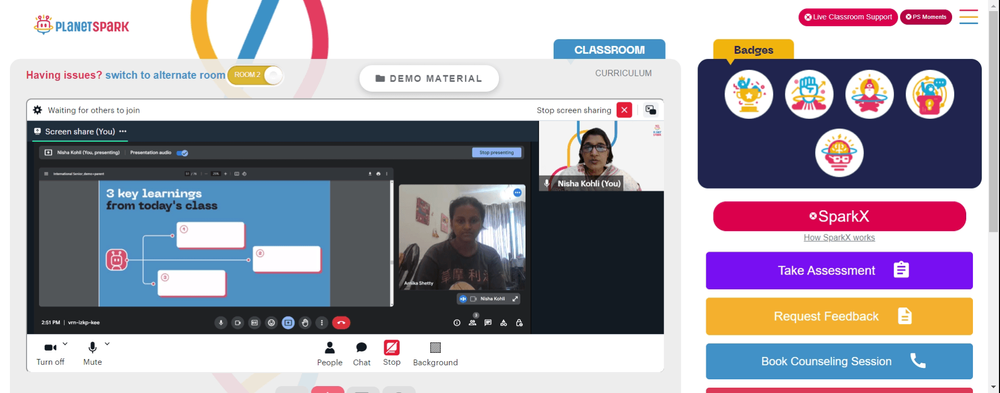Switch to the CURRICULUM tab
Image resolution: width=1000 pixels, height=393 pixels.
[x=623, y=73]
